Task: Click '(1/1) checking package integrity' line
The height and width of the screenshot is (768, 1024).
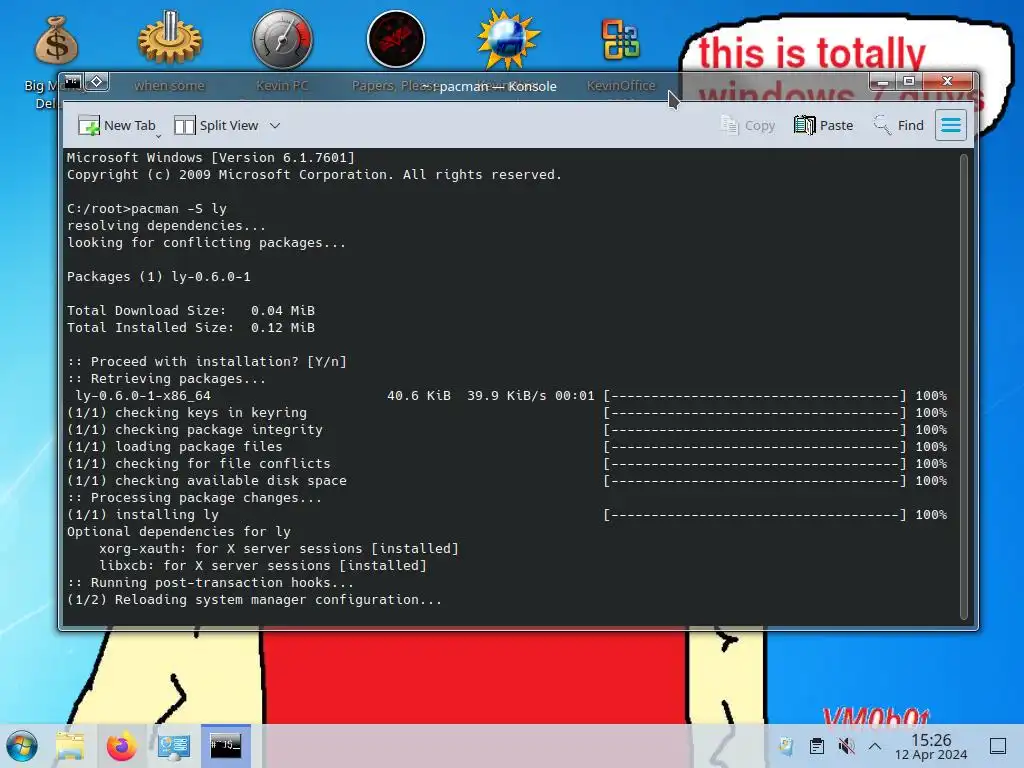Action: (x=195, y=429)
